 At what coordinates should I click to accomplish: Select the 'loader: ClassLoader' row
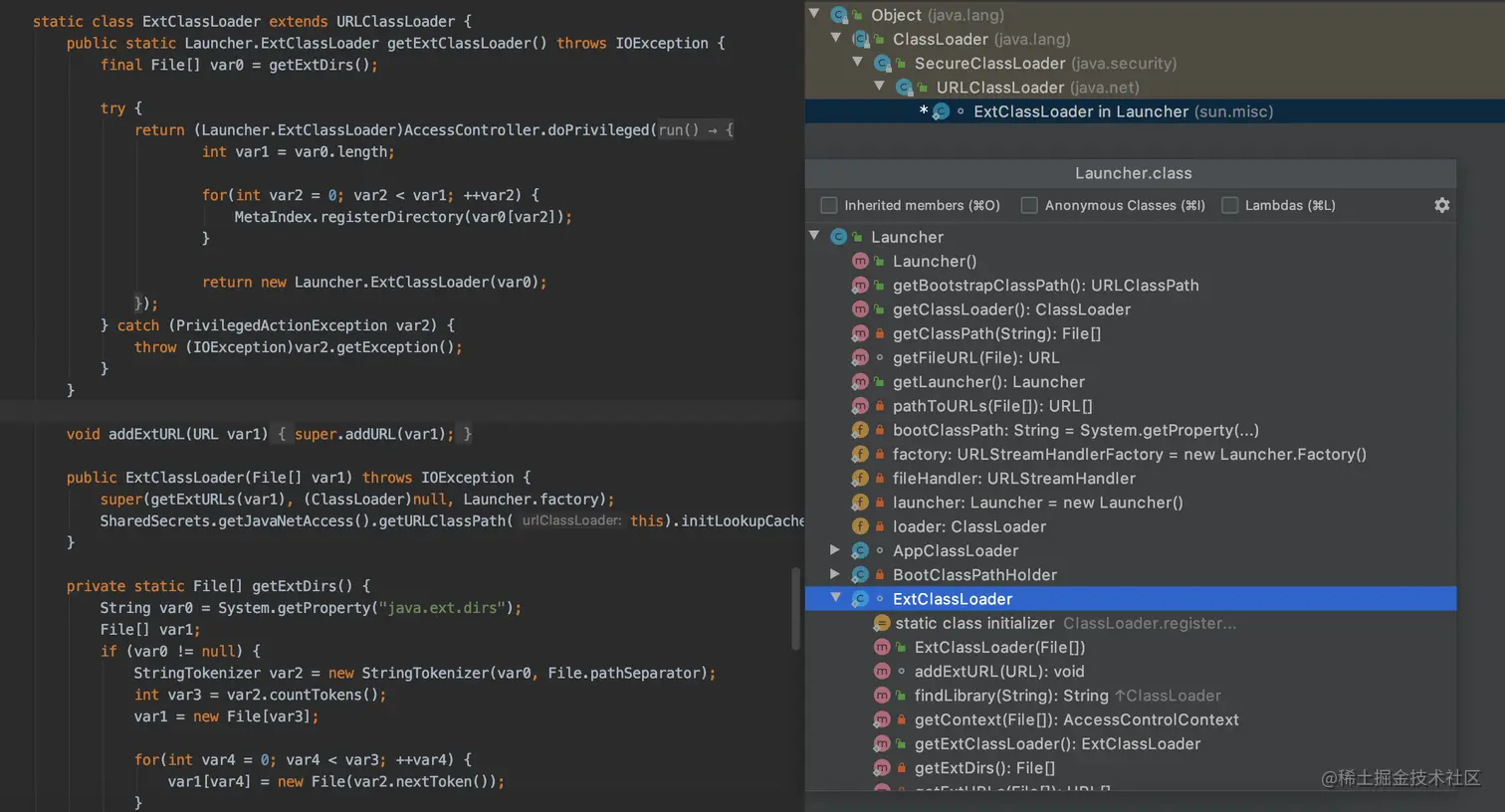(1131, 526)
